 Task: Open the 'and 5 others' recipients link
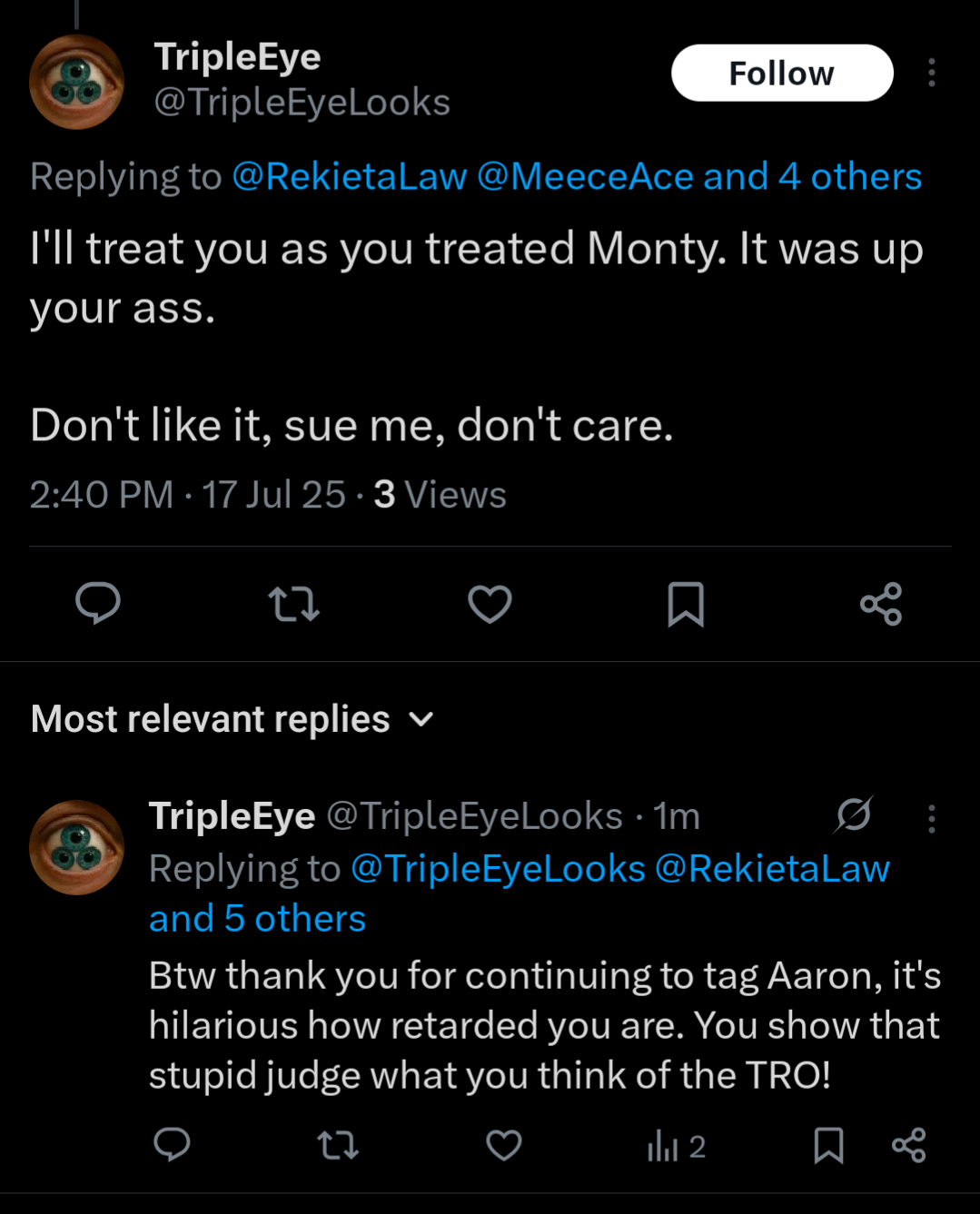point(257,919)
